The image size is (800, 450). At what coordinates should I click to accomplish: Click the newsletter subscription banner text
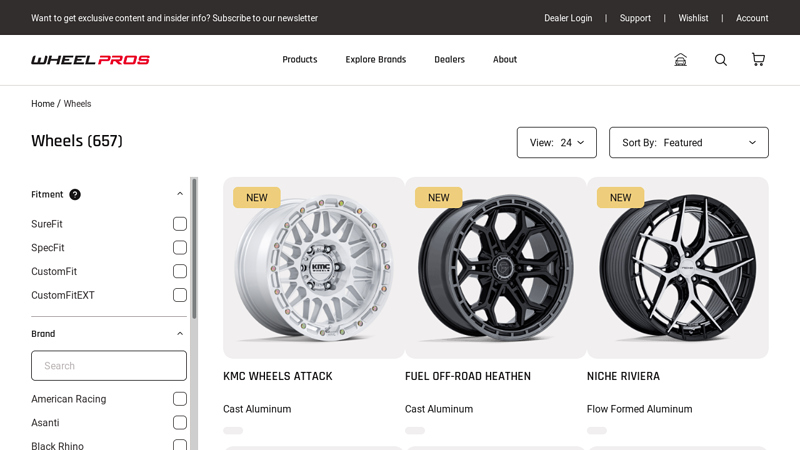coord(174,18)
